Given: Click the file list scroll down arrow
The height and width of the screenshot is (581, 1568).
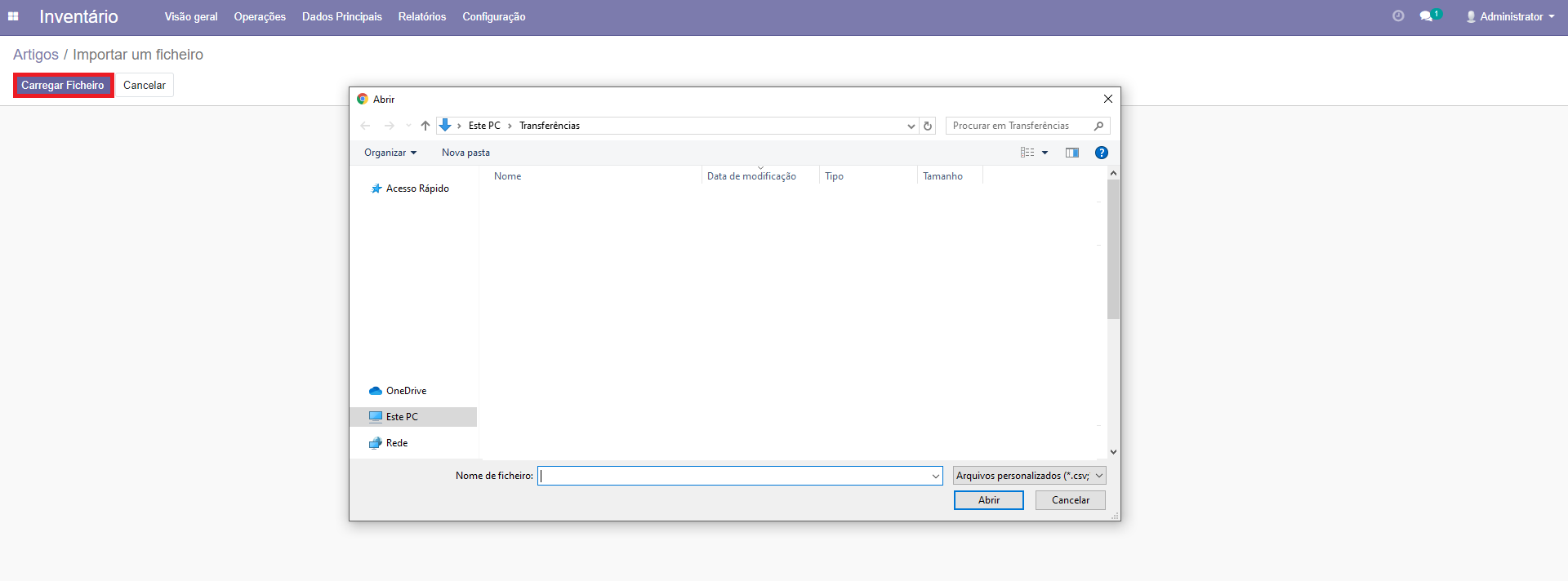Looking at the screenshot, I should click(x=1113, y=452).
